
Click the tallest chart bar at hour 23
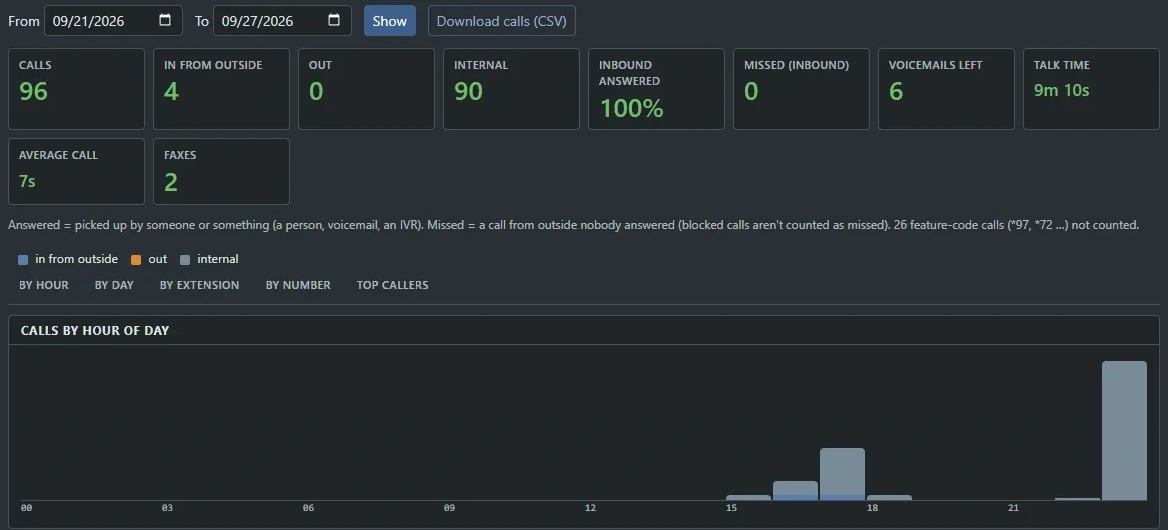(x=1124, y=431)
